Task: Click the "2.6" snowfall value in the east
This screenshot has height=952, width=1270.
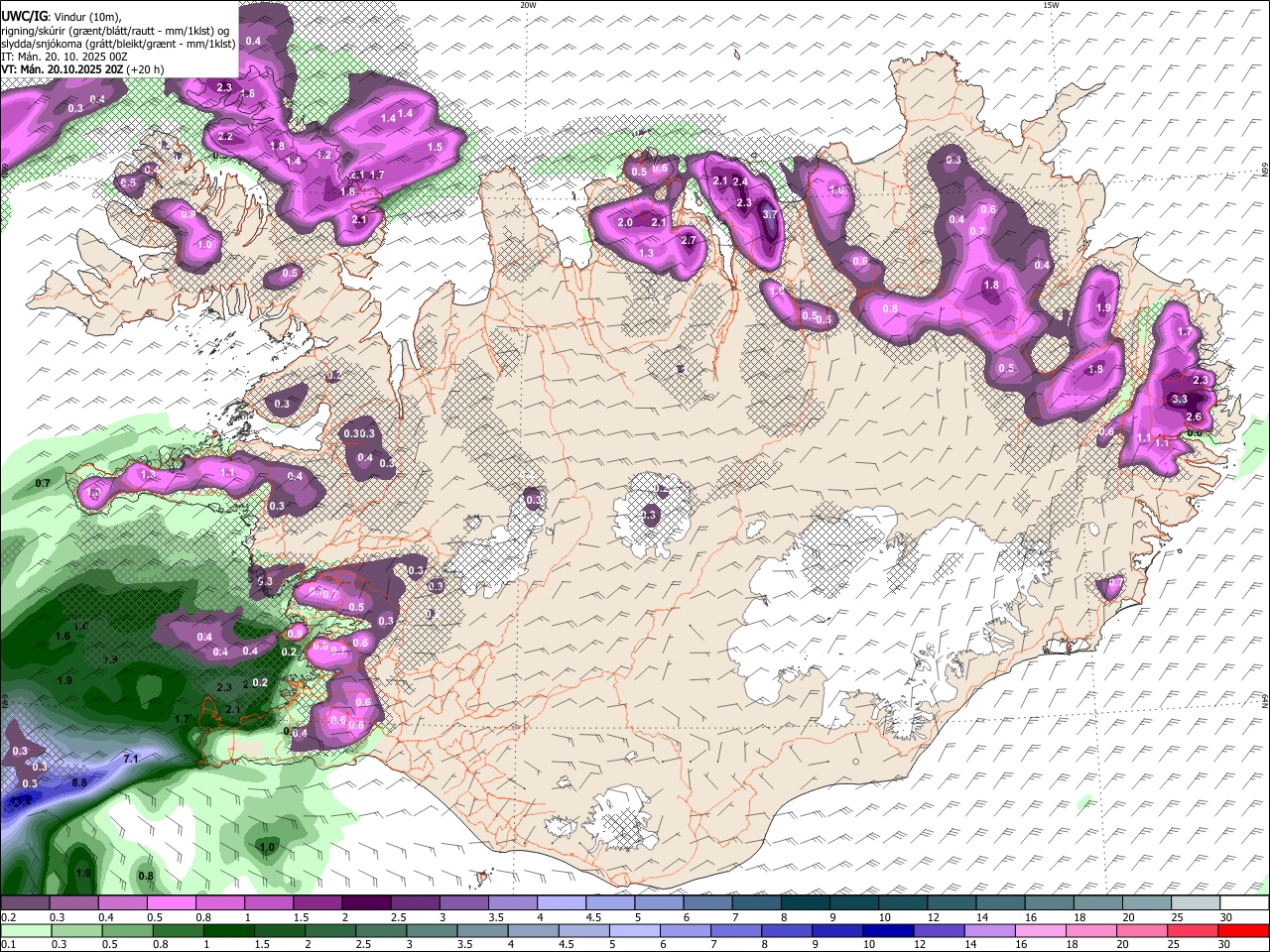Action: coord(1194,417)
